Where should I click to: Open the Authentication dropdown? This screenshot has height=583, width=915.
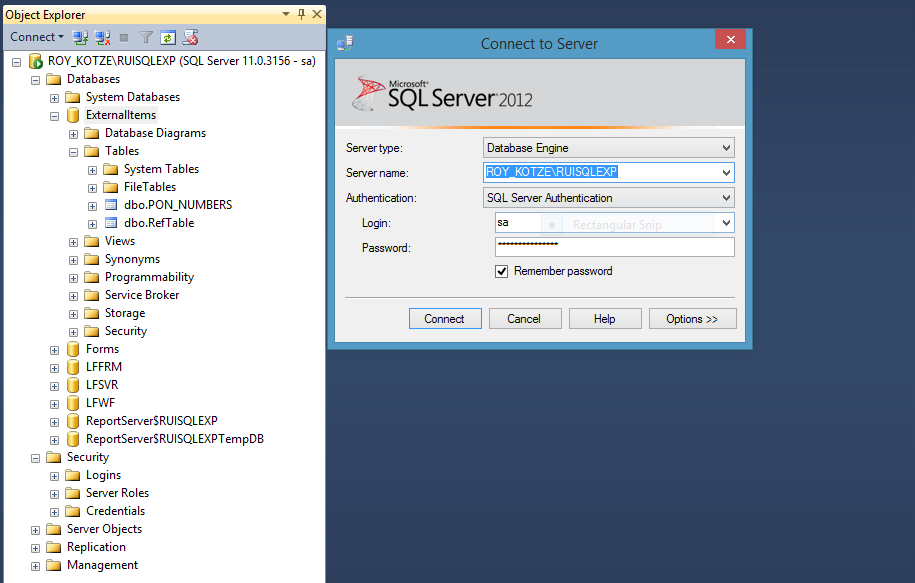(726, 198)
